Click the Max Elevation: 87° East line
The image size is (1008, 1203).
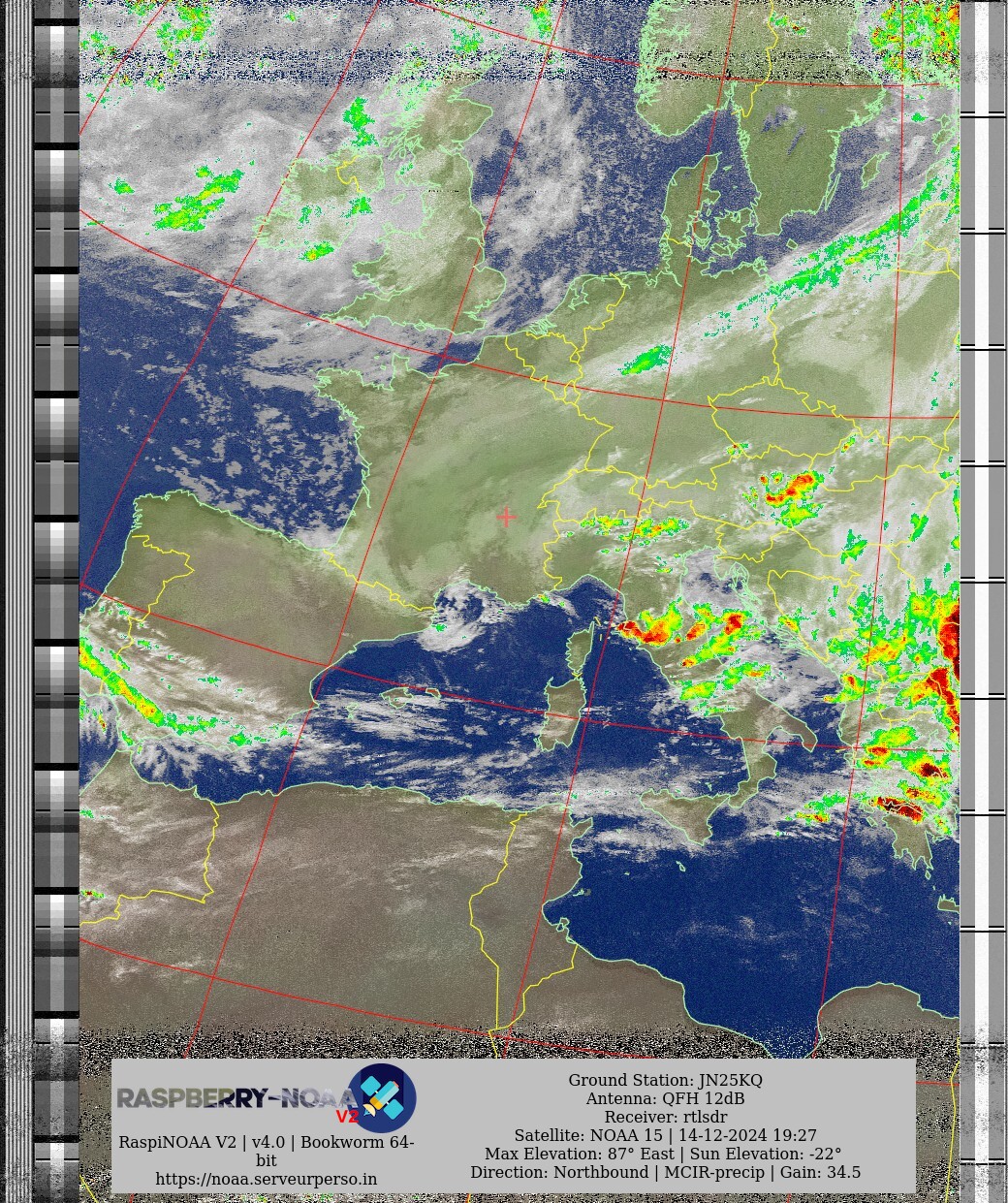click(665, 1154)
